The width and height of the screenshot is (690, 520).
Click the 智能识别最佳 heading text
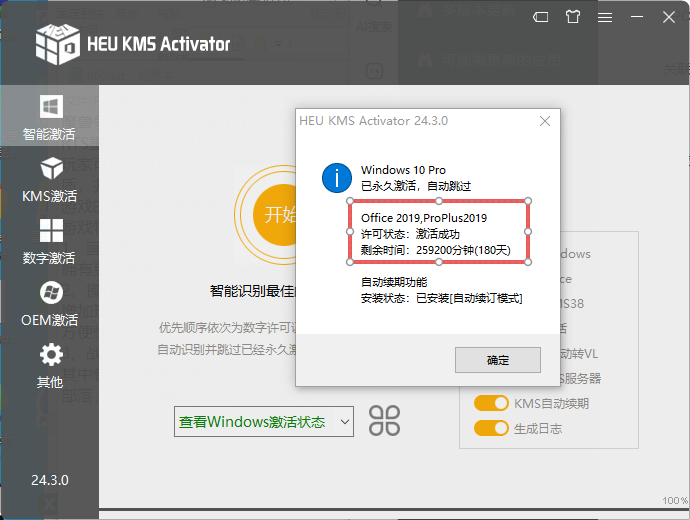pyautogui.click(x=252, y=291)
